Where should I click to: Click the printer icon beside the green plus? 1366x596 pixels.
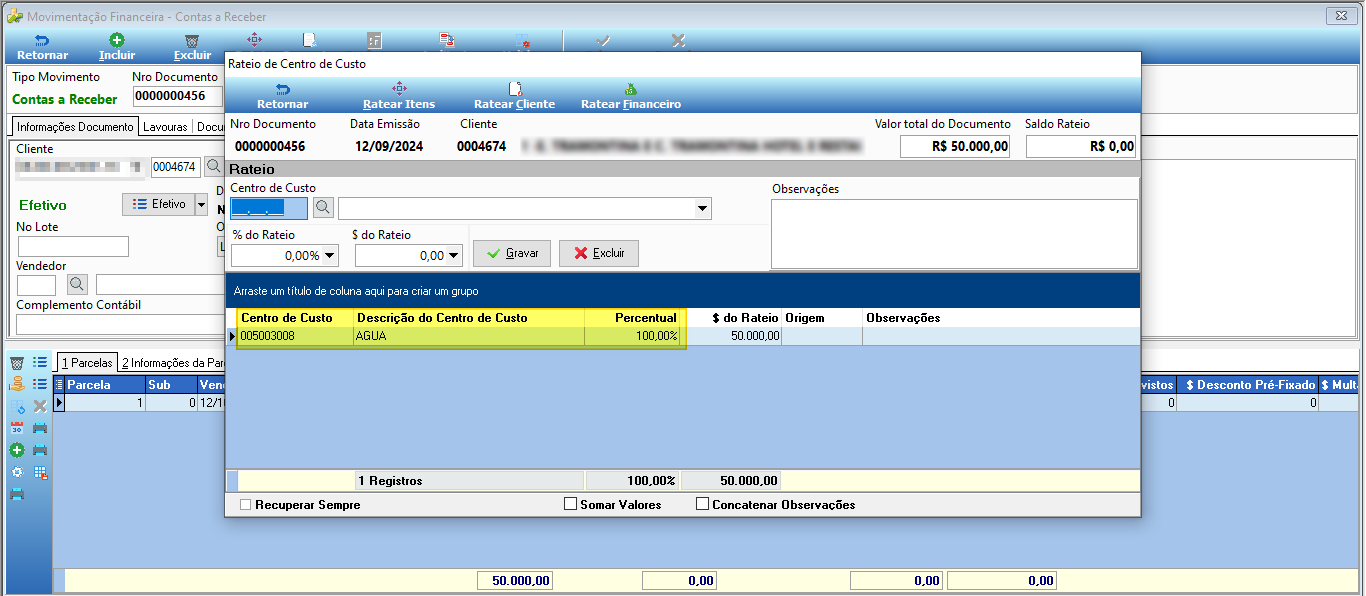click(x=40, y=450)
